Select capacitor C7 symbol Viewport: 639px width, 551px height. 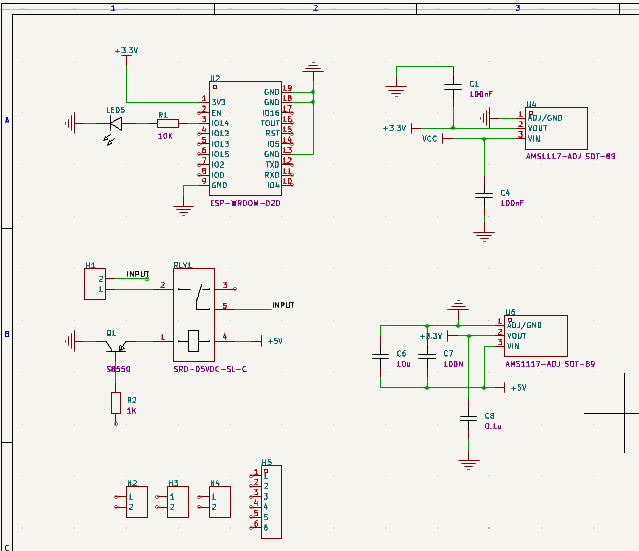427,357
